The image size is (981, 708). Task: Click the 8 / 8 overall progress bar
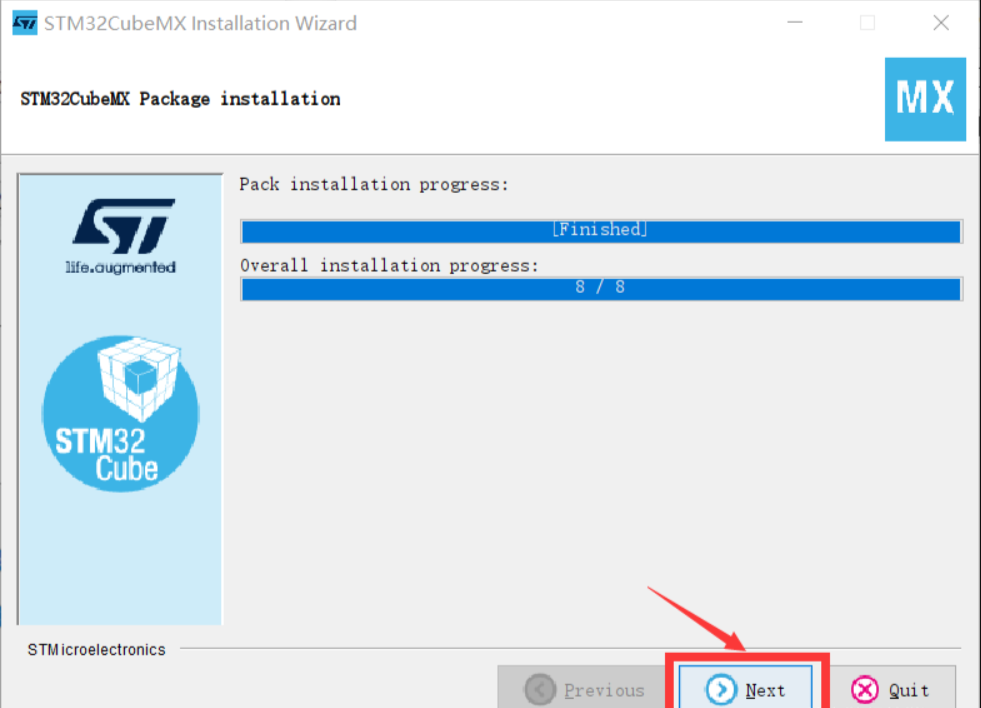[x=601, y=289]
